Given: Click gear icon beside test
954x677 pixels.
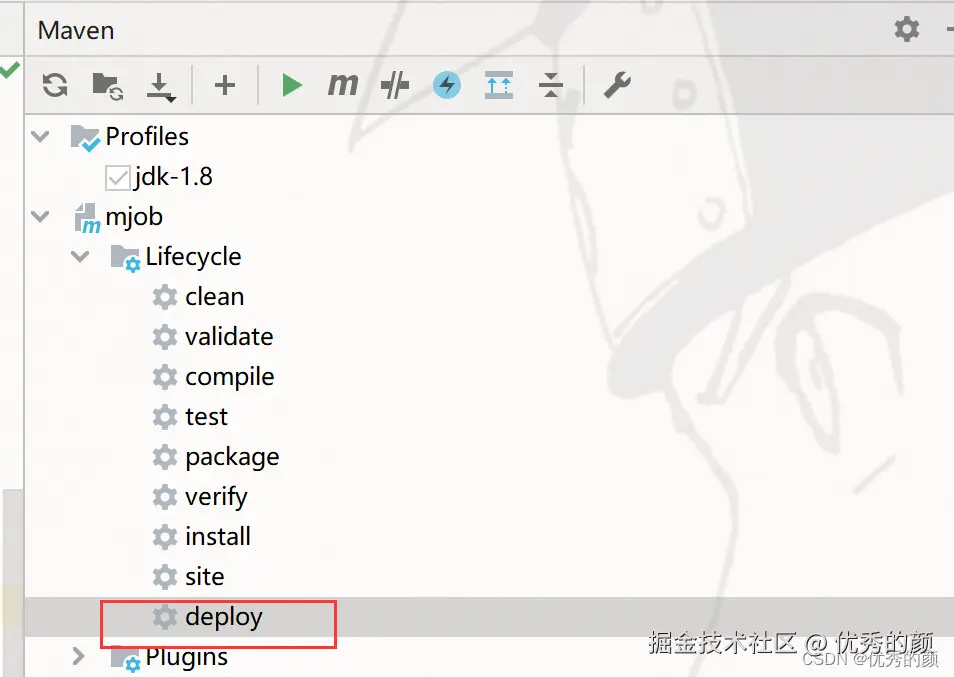Looking at the screenshot, I should point(165,417).
